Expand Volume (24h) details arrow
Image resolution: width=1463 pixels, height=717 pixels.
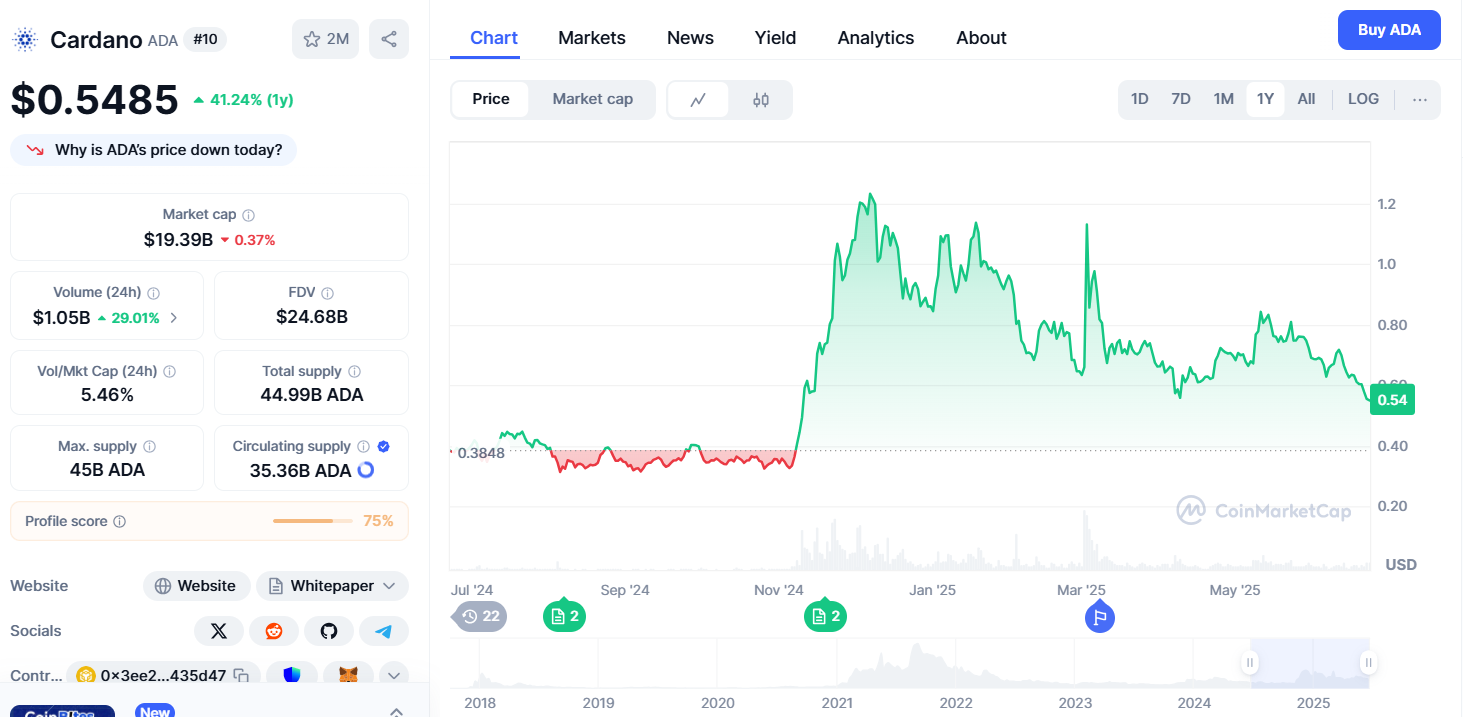(174, 318)
